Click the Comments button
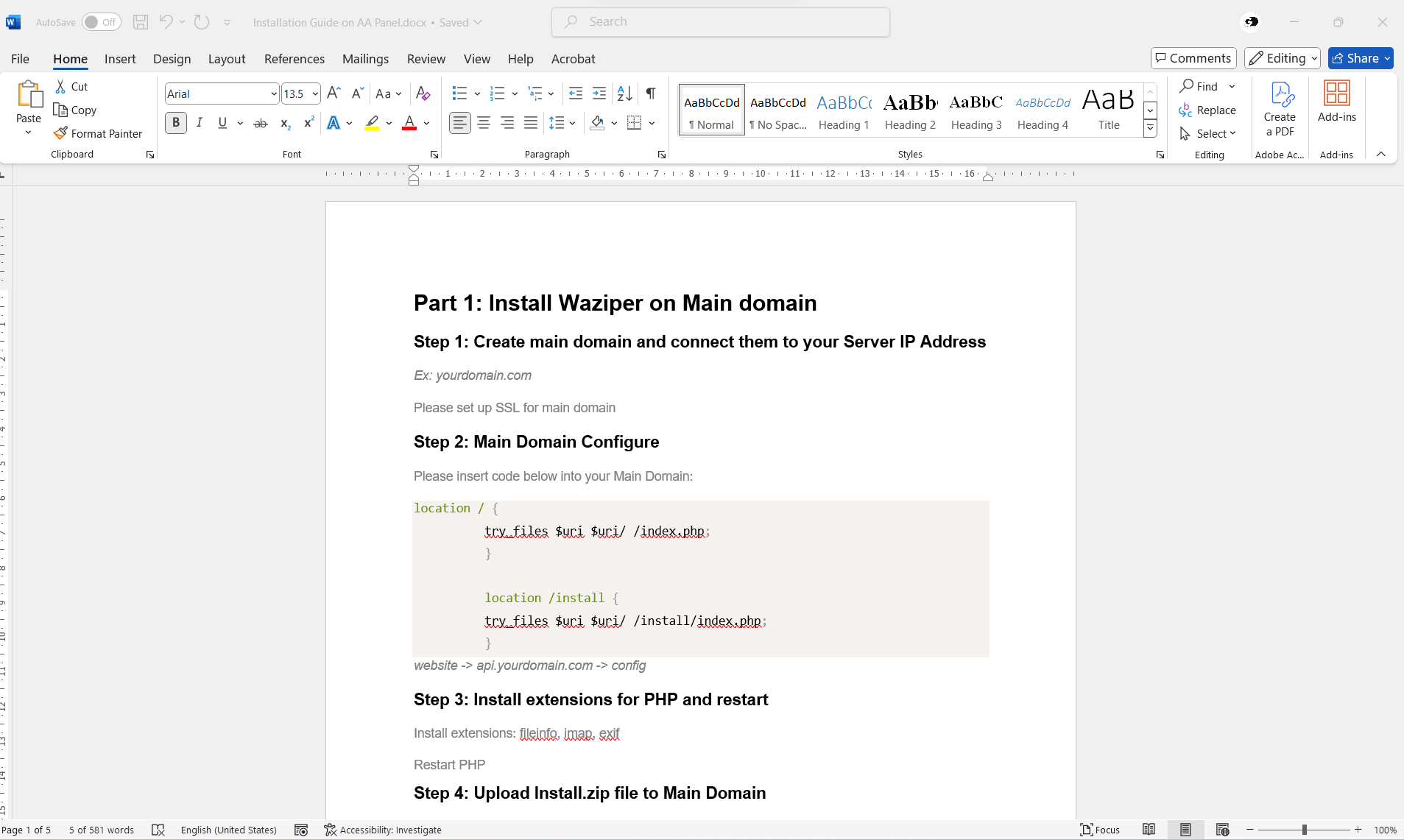The height and width of the screenshot is (840, 1404). (1193, 58)
